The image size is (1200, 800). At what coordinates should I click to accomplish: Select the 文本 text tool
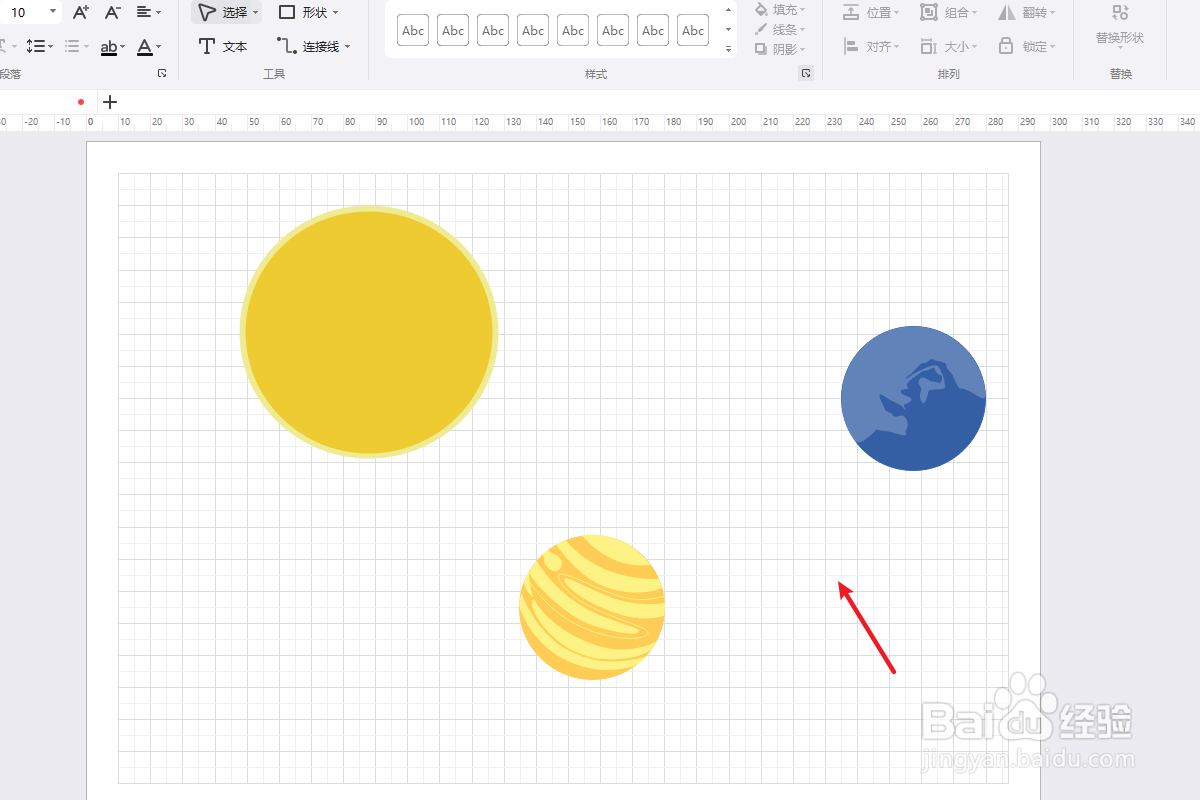tap(222, 46)
